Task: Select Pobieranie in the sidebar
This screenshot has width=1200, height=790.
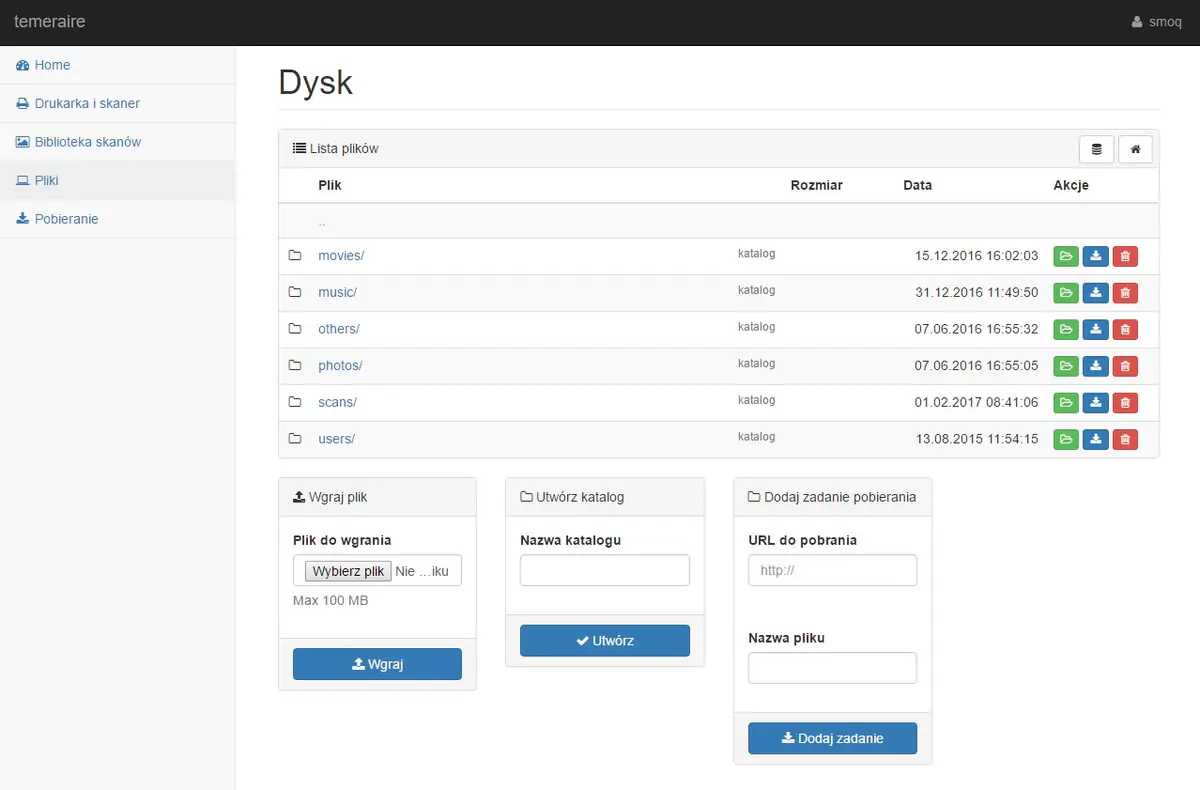Action: (66, 219)
